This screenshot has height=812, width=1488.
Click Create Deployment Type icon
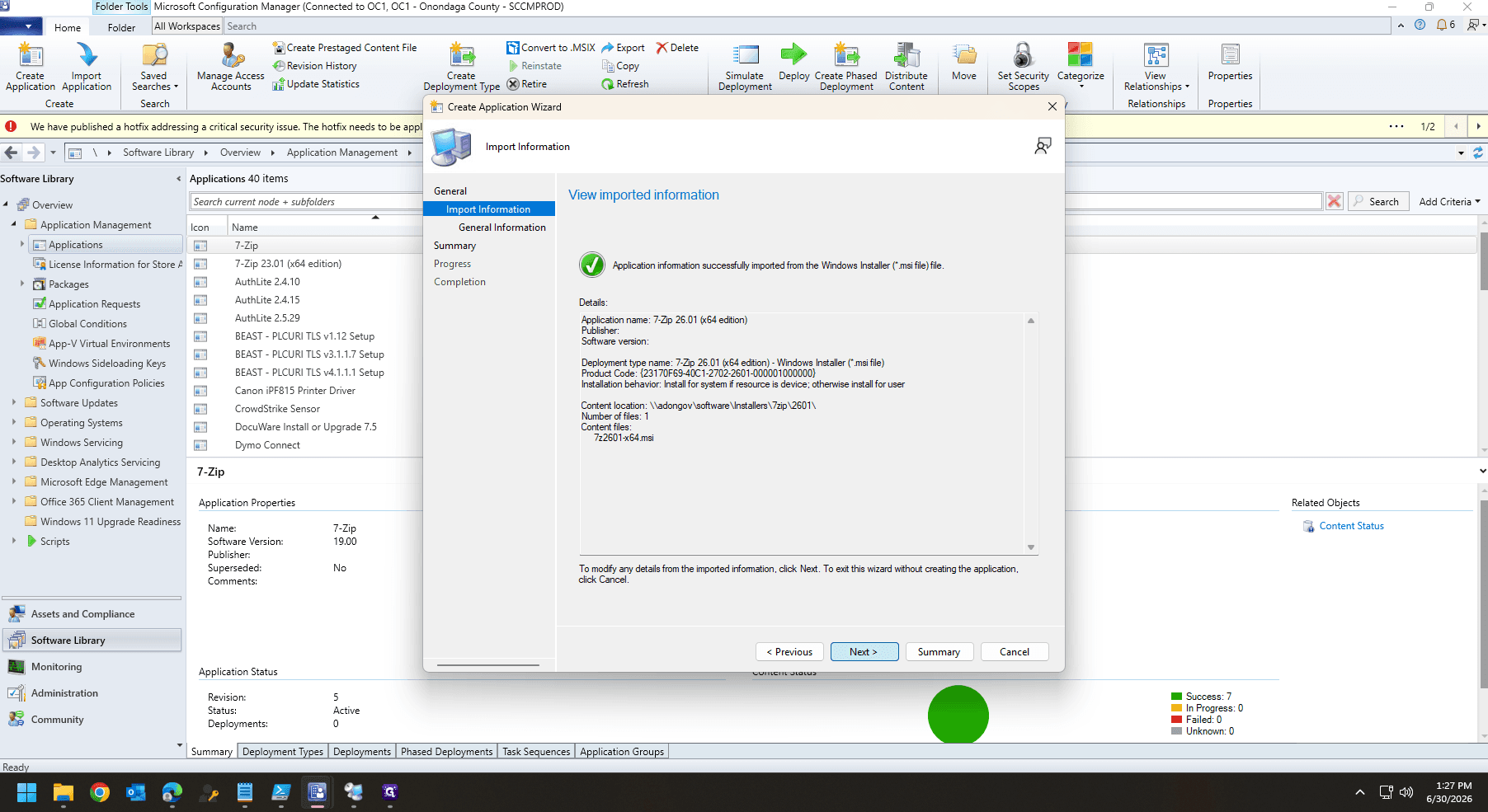coord(462,67)
